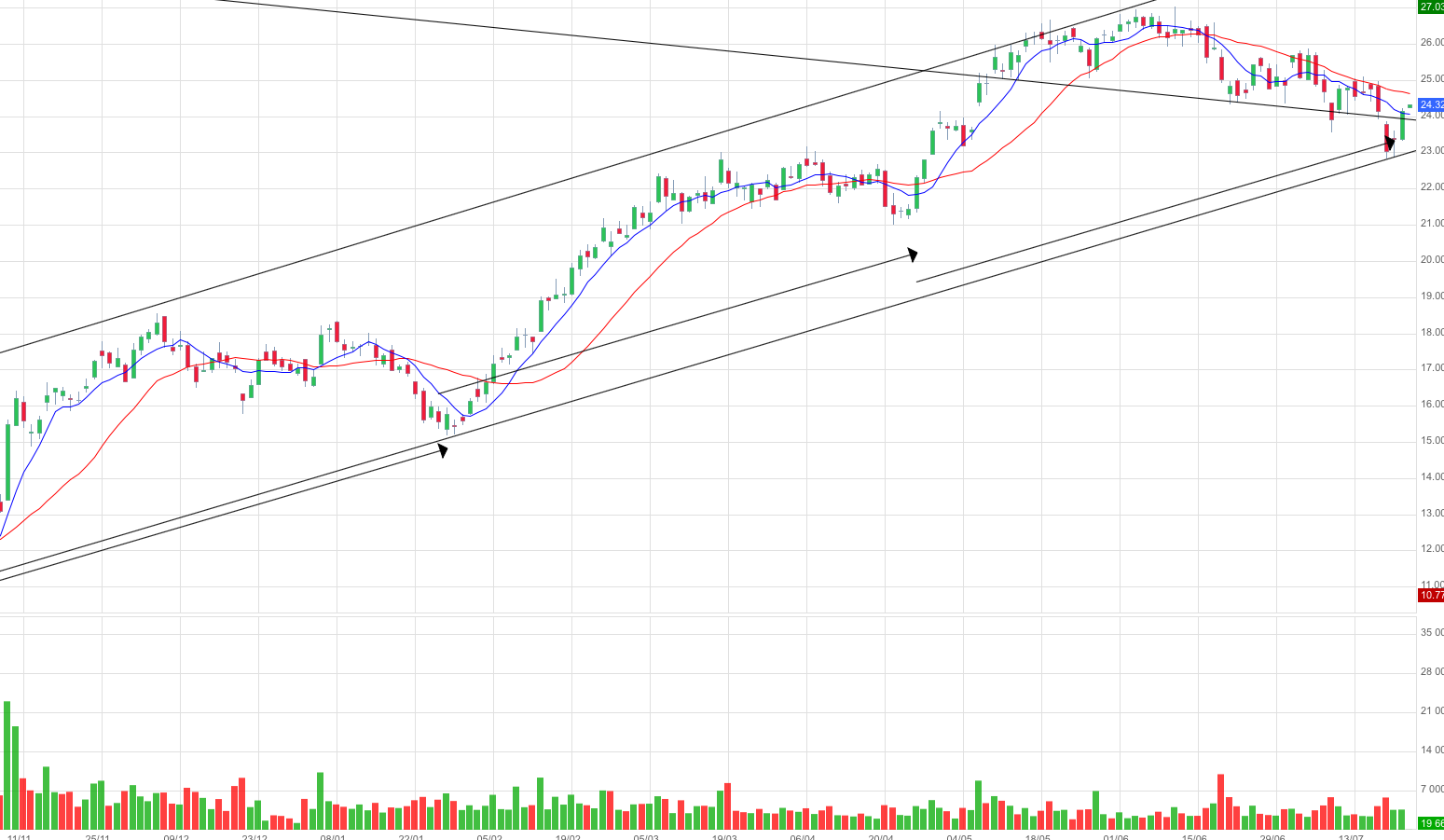Click the 09/12 date axis label

coord(176,836)
